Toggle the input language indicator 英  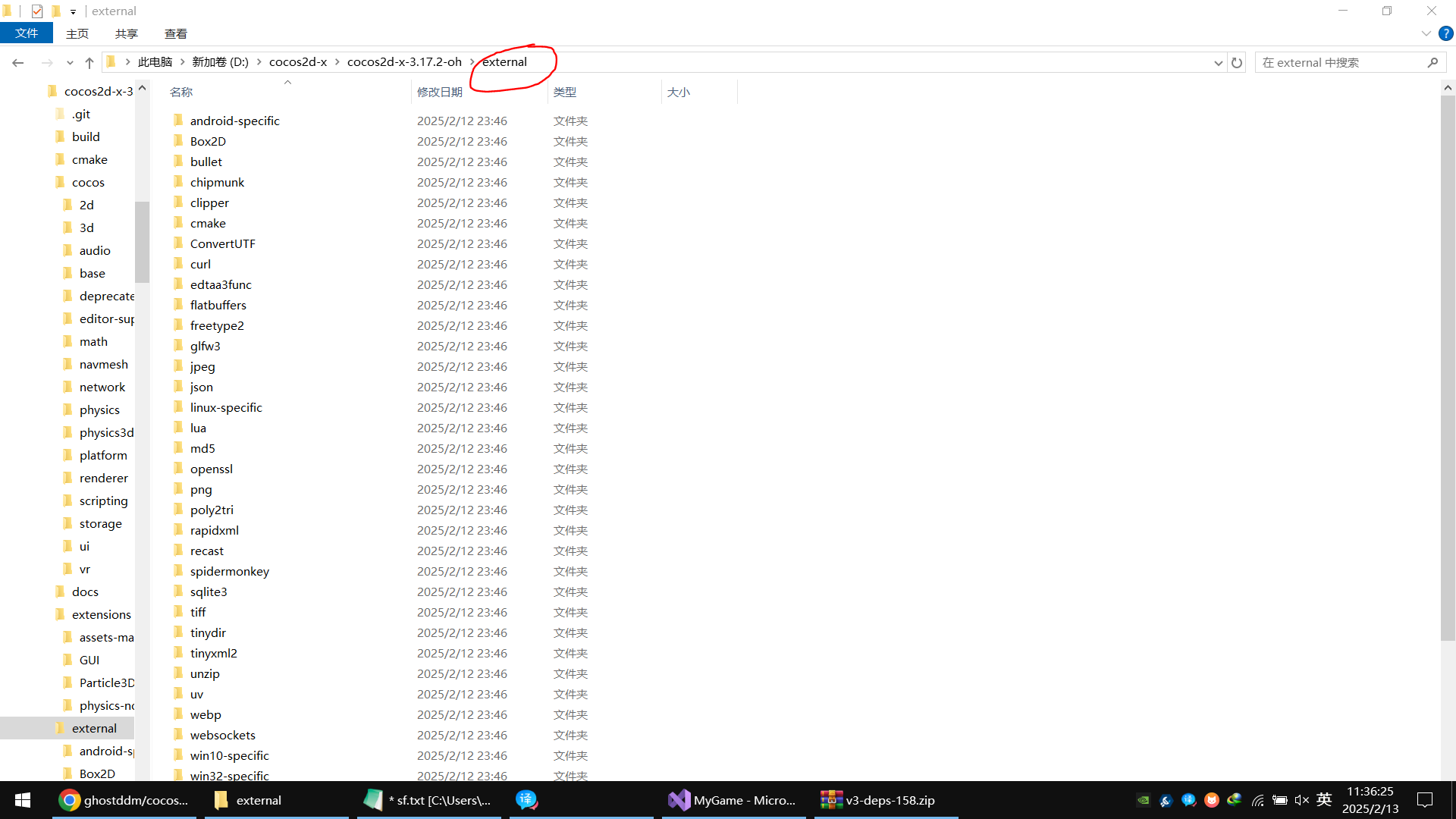[x=1324, y=799]
